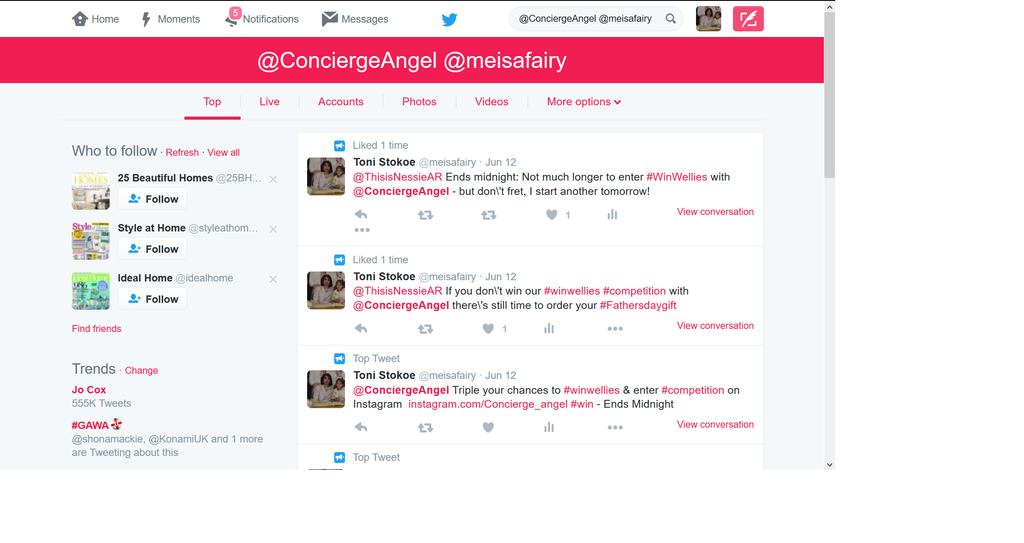The image size is (1024, 543).
Task: Select the Top results tab
Action: 212,102
